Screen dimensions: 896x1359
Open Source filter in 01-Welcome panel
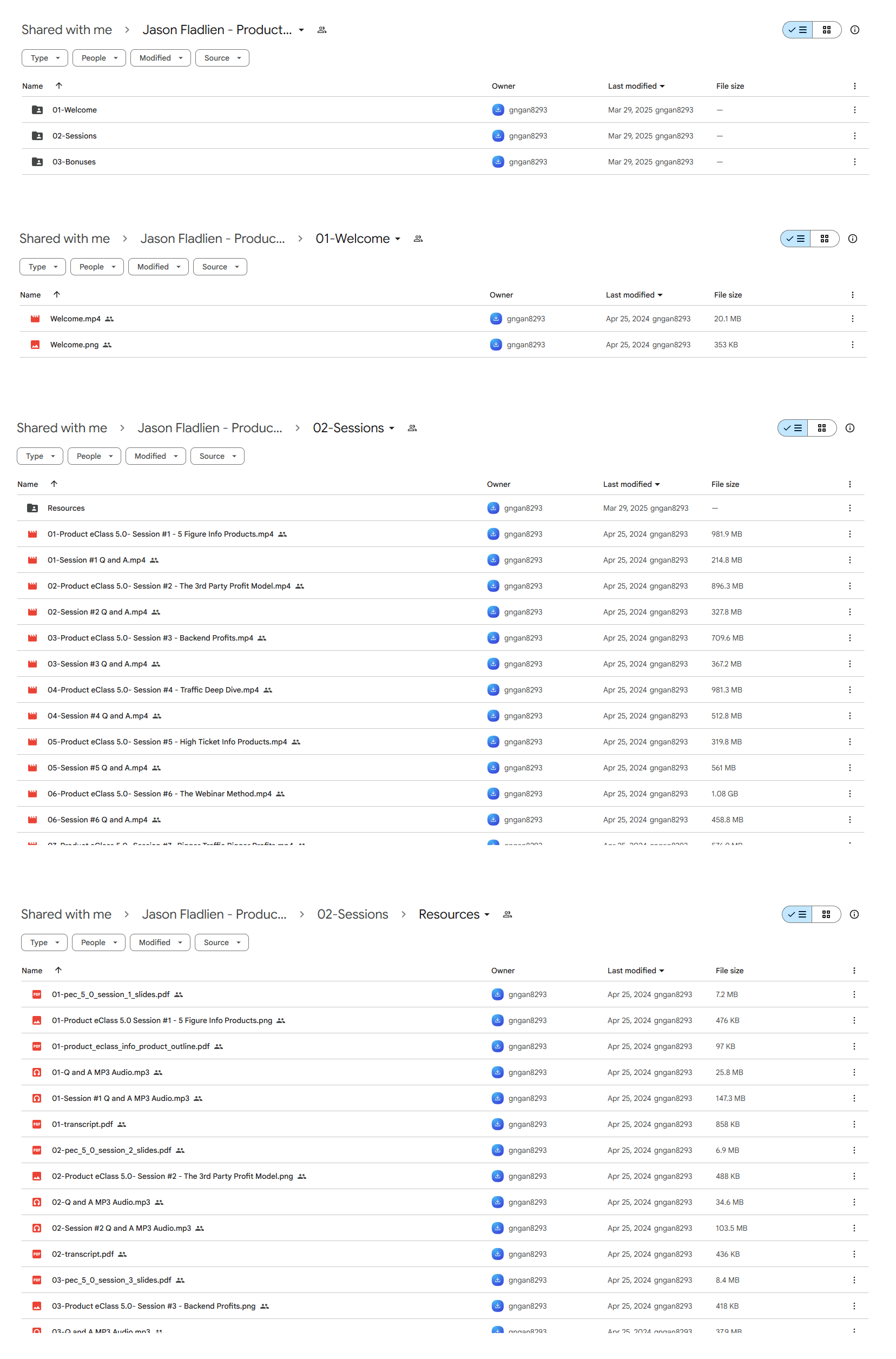[220, 267]
